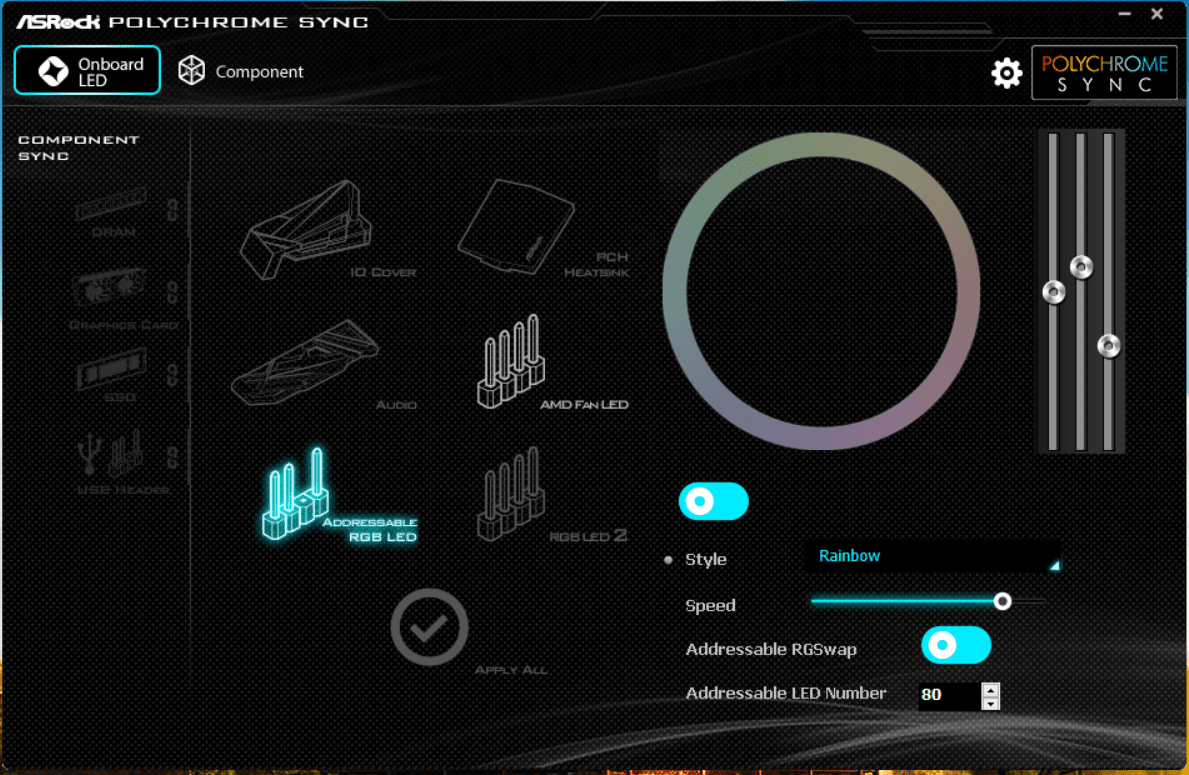Toggle the LED on/off switch below color wheel

(714, 501)
